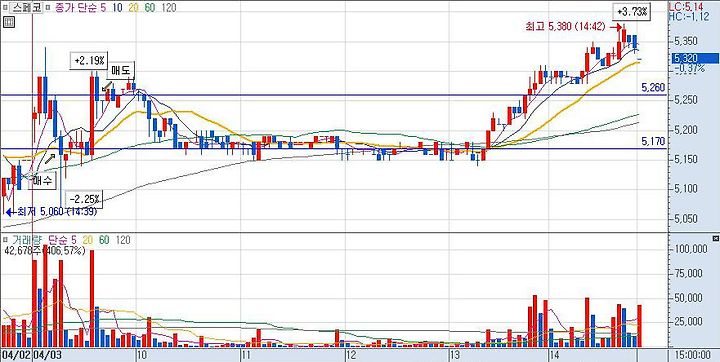This screenshot has height=362, width=720.
Task: Click the LC:5.14 indicator value
Action: tap(685, 7)
